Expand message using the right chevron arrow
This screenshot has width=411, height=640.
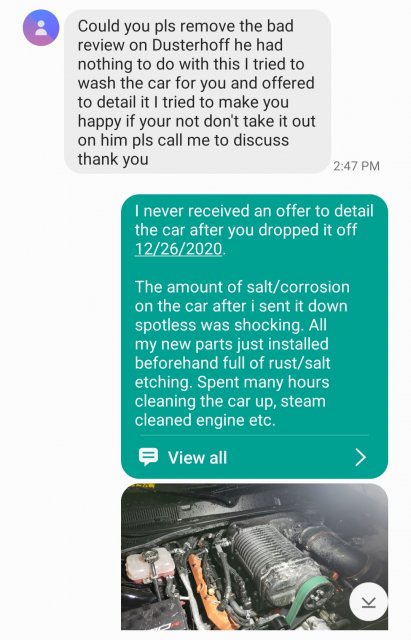point(360,457)
